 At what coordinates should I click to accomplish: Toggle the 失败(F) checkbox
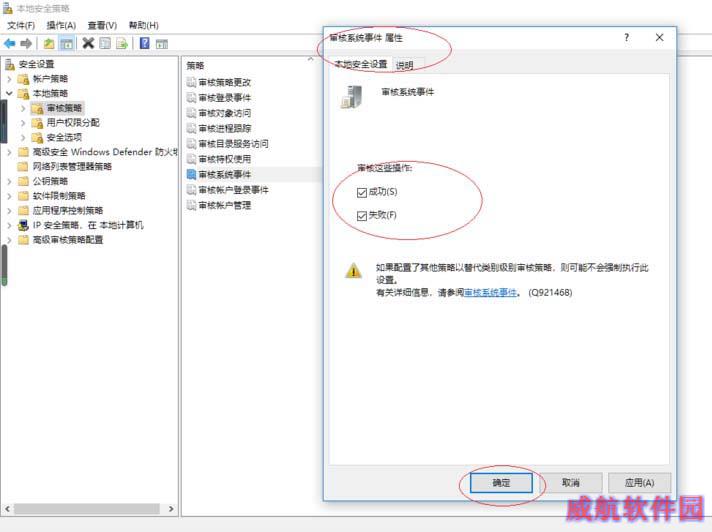(362, 216)
